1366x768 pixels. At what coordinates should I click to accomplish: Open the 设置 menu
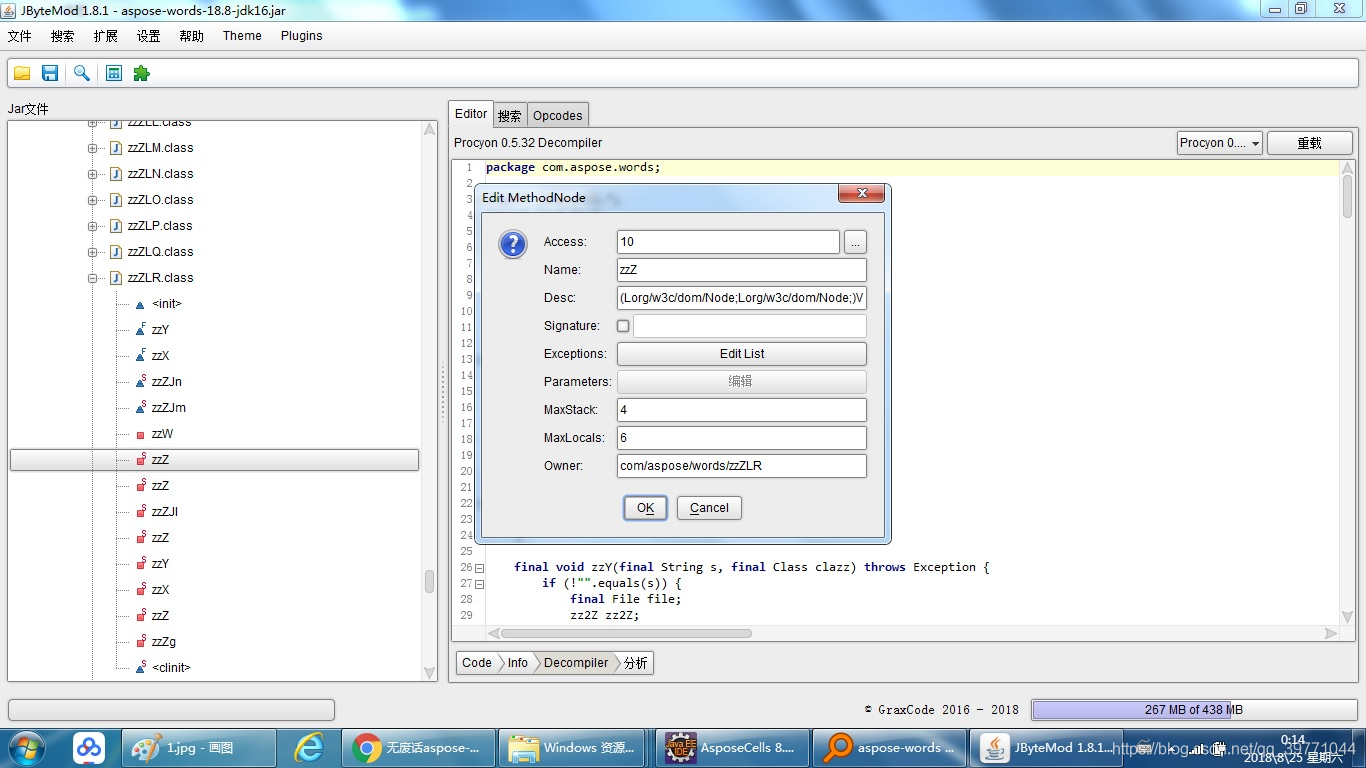[x=148, y=36]
